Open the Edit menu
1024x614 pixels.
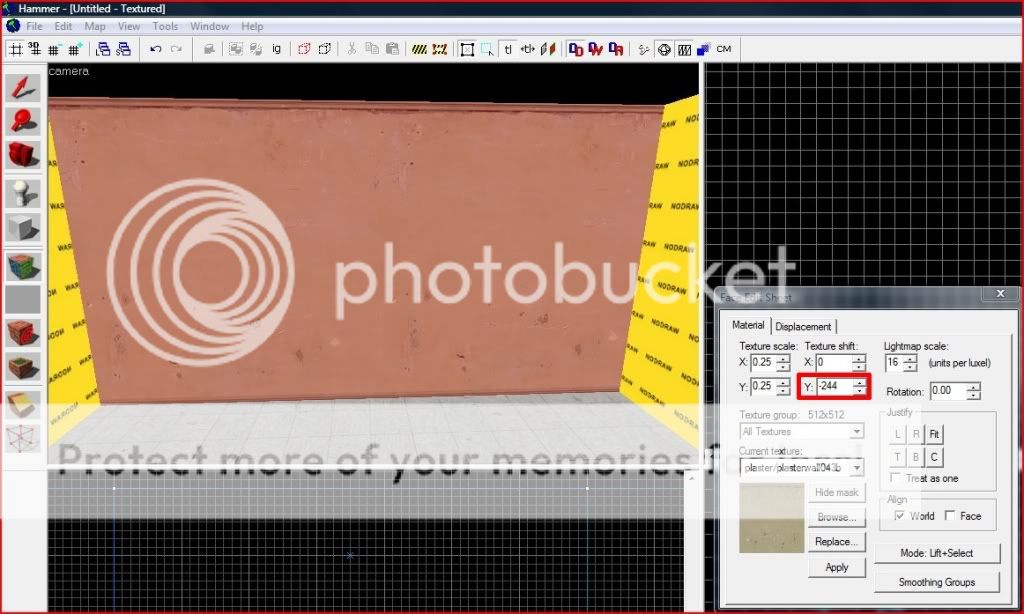(63, 26)
